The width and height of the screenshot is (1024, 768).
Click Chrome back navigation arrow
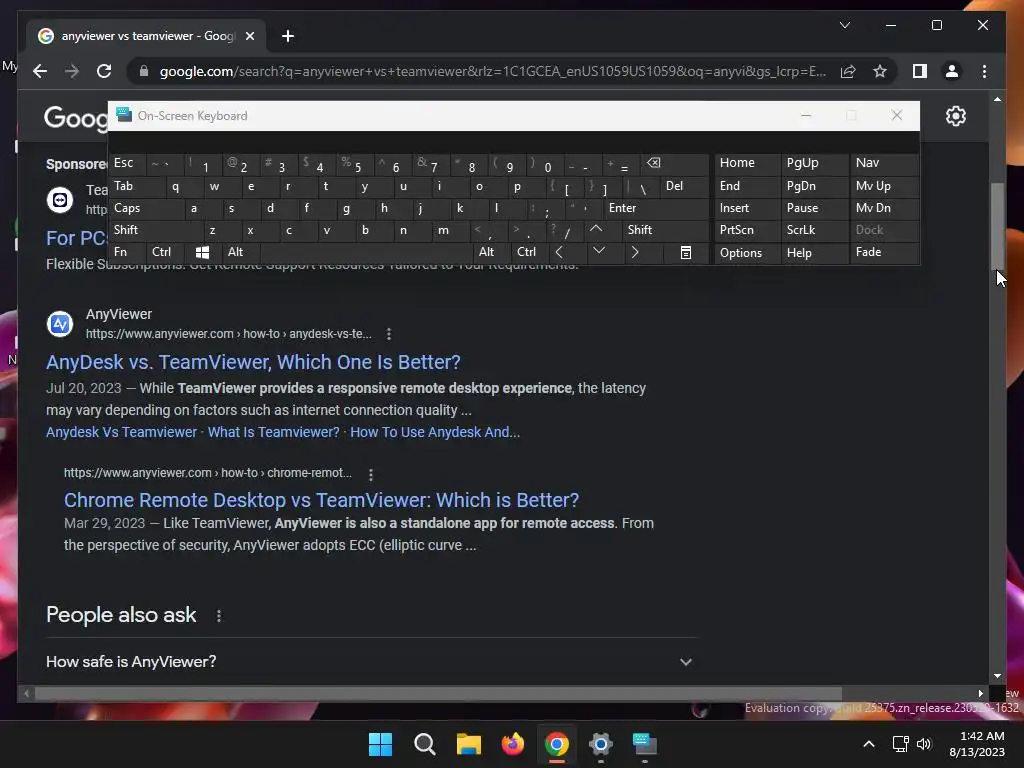click(x=40, y=71)
